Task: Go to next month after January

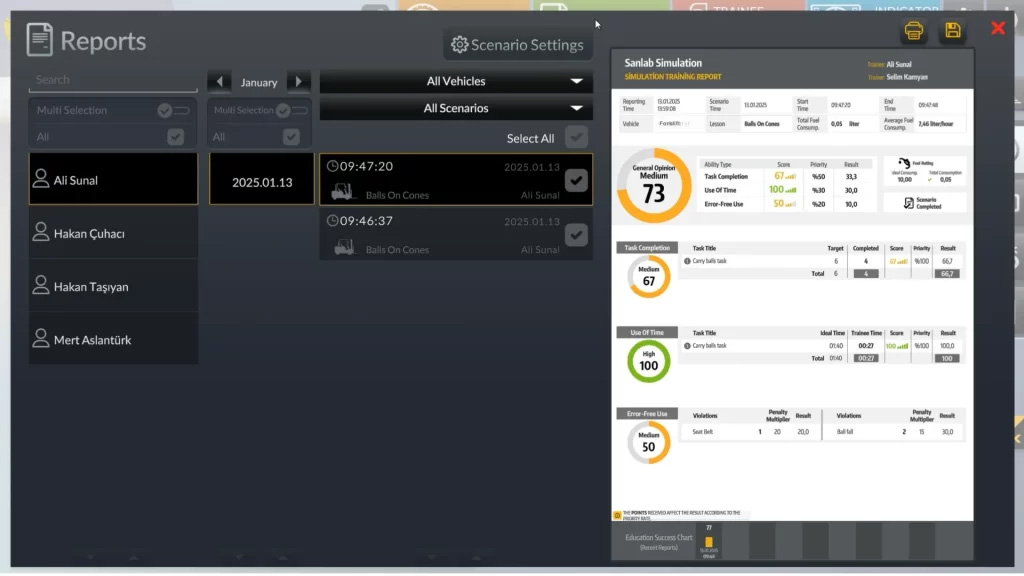Action: coord(298,82)
